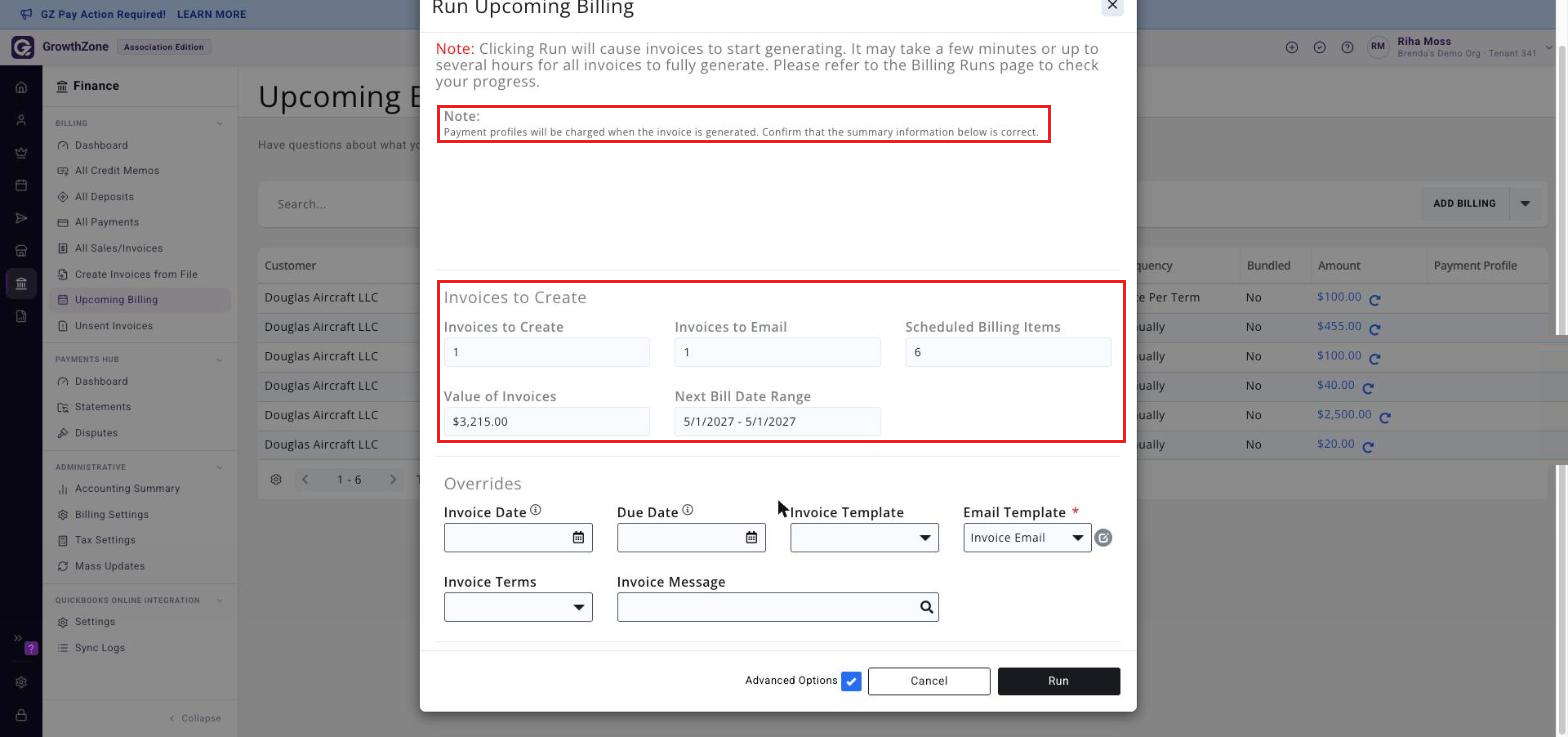Edit email template via round icon
This screenshot has width=1568, height=737.
tap(1103, 538)
